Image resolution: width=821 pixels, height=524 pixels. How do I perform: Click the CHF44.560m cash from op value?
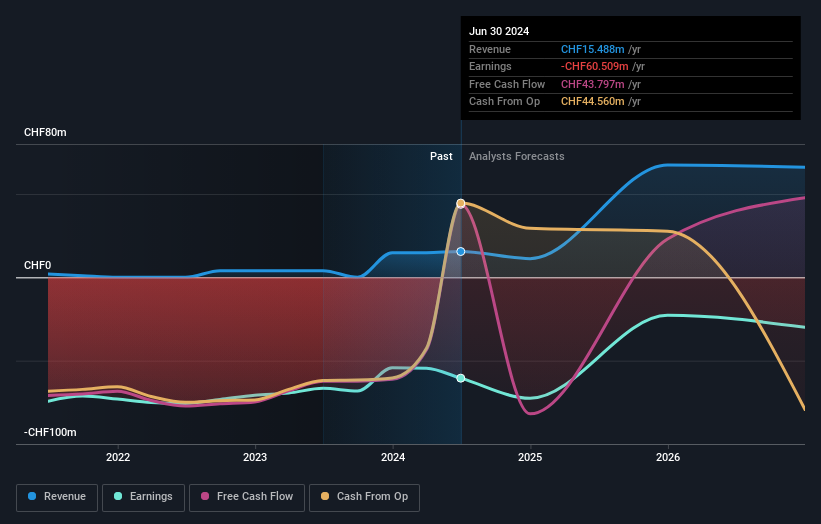pyautogui.click(x=593, y=102)
